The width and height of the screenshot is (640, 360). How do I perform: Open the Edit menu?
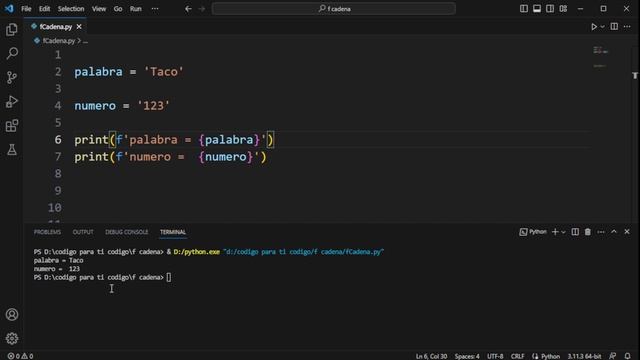coord(44,9)
